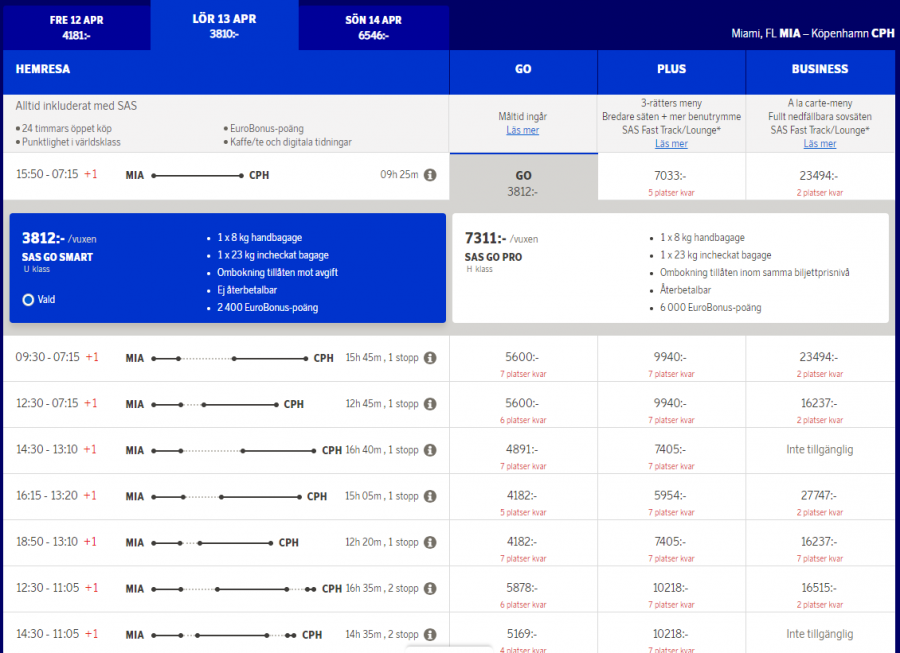This screenshot has width=900, height=653.
Task: Open 'Läs mer' link under GO column
Action: [523, 130]
